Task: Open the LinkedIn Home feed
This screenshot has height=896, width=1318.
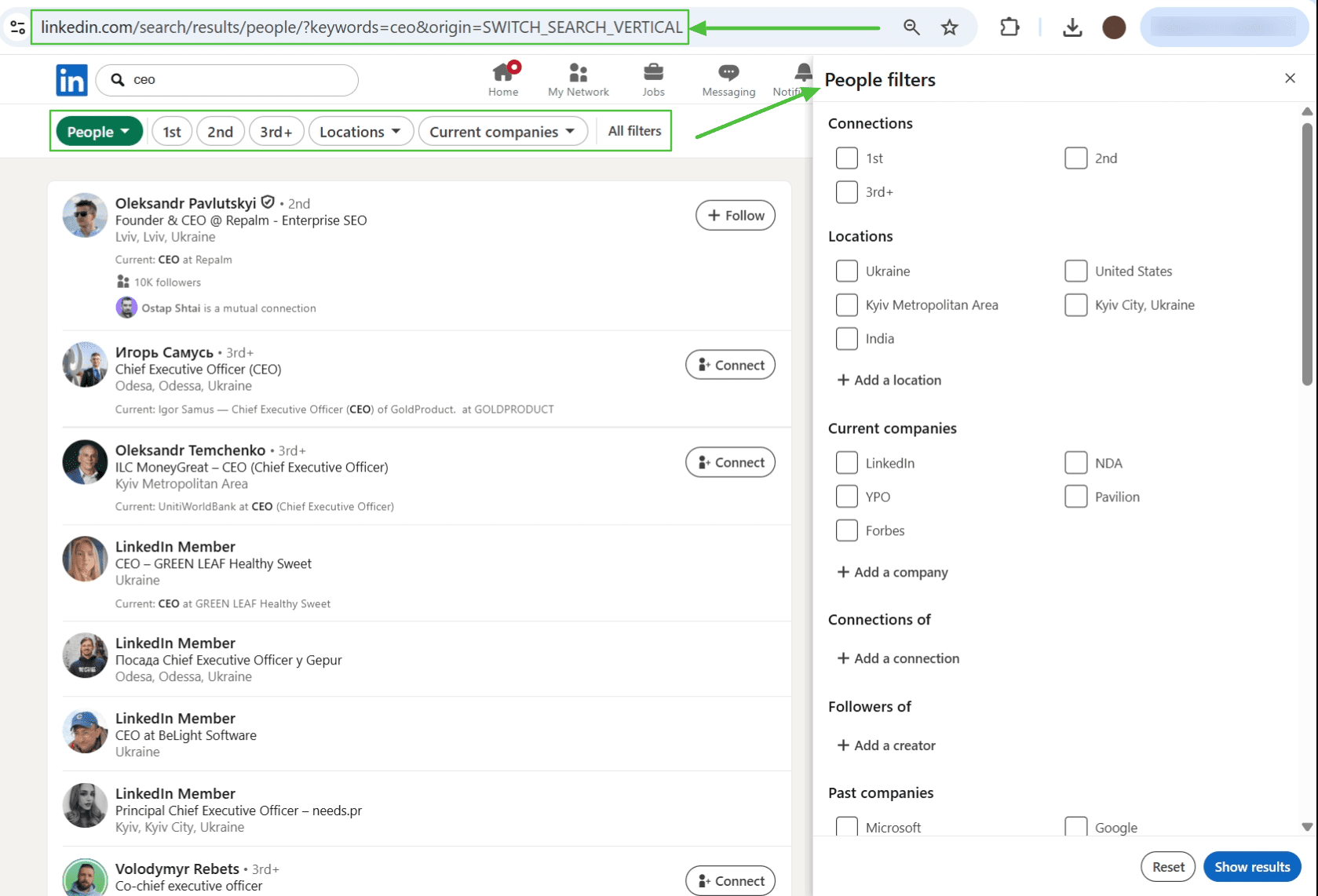Action: (x=503, y=78)
